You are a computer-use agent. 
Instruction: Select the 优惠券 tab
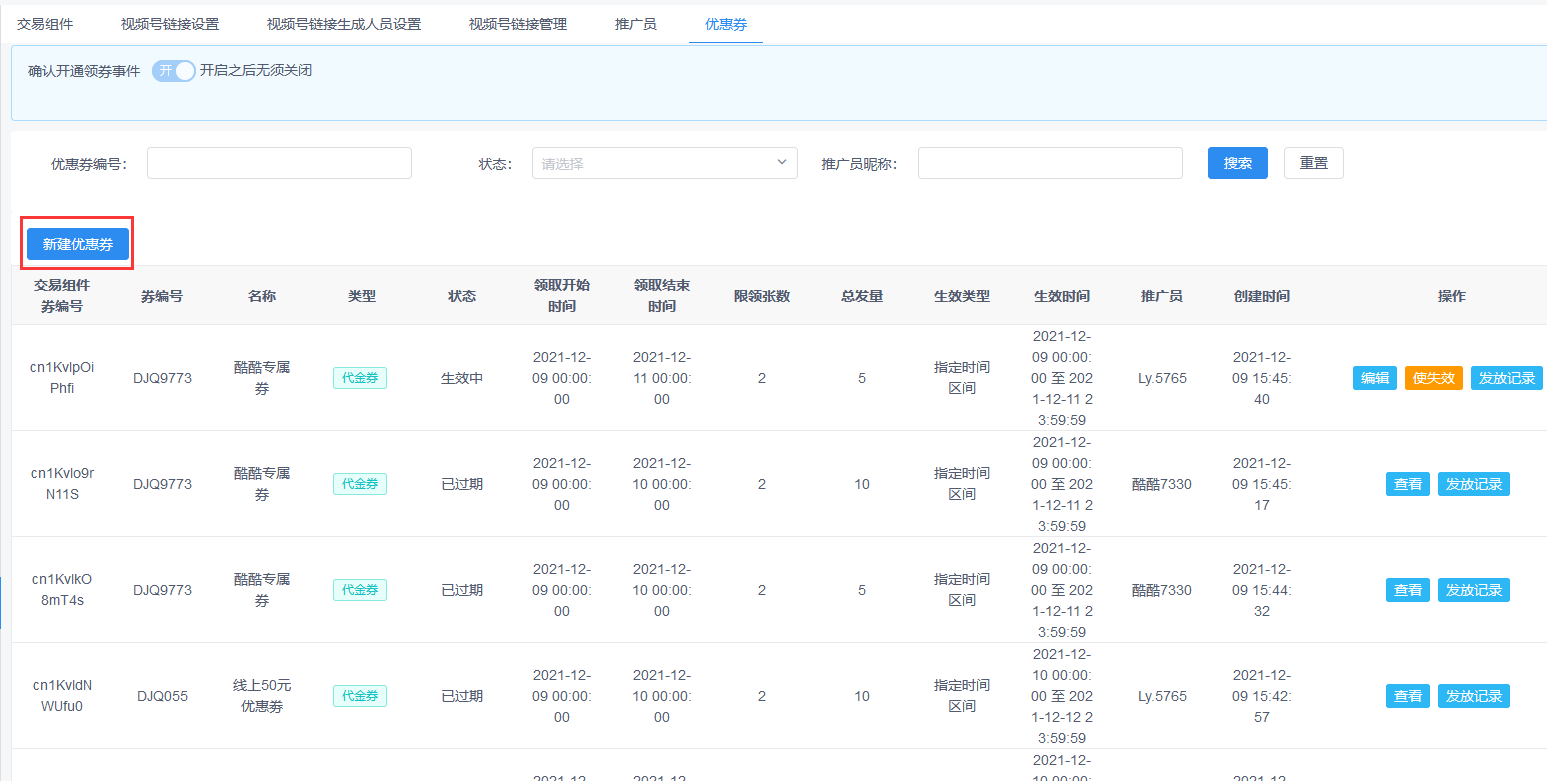(726, 24)
